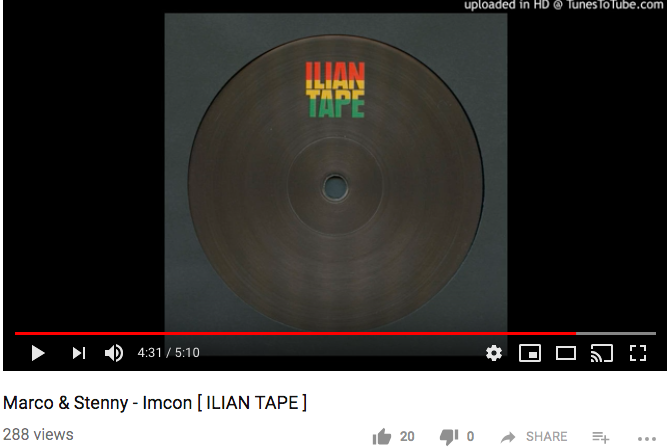Cast video to TV icon
Image resolution: width=671 pixels, height=448 pixels.
602,353
